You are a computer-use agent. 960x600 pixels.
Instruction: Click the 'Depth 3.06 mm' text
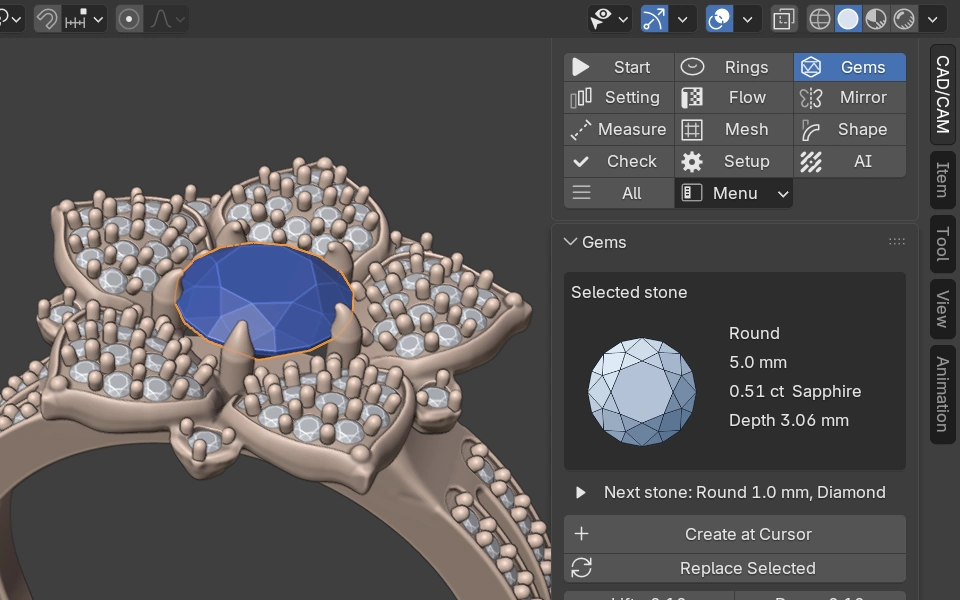(789, 421)
